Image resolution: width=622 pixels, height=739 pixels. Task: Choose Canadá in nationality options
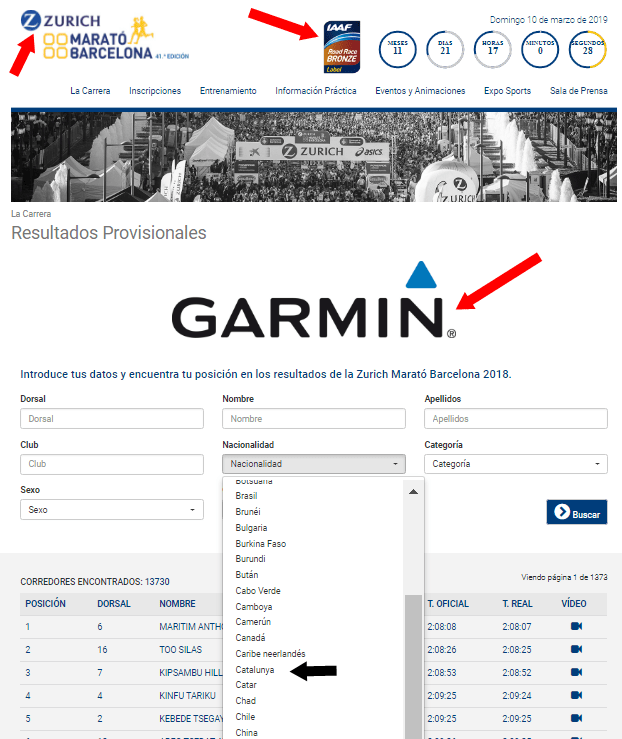(252, 638)
